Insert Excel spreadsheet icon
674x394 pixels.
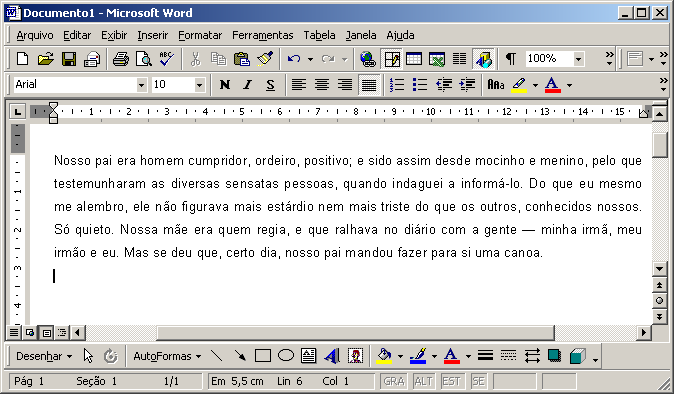click(x=437, y=58)
